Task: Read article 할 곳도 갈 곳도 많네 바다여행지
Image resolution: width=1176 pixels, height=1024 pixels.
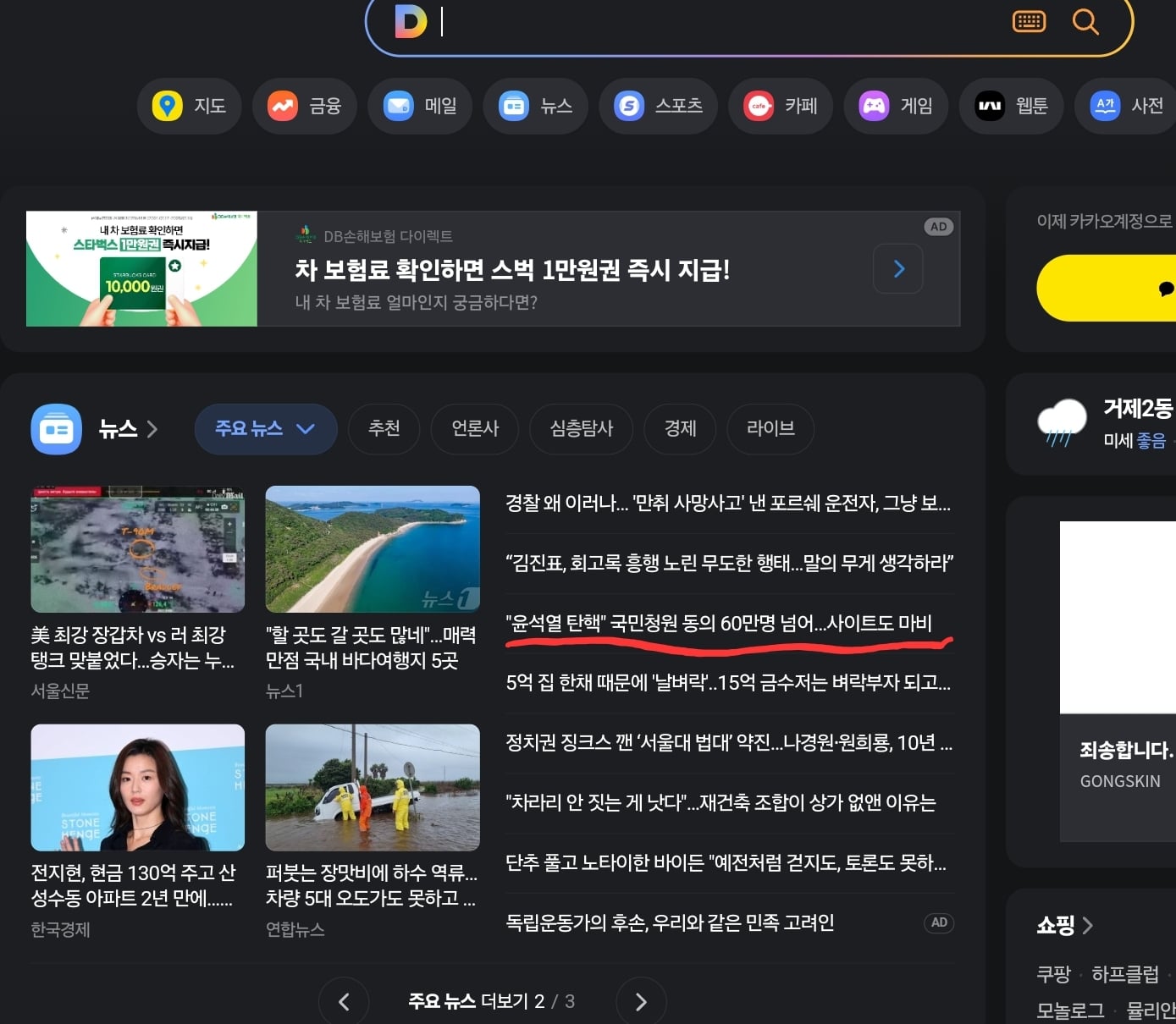Action: point(371,647)
